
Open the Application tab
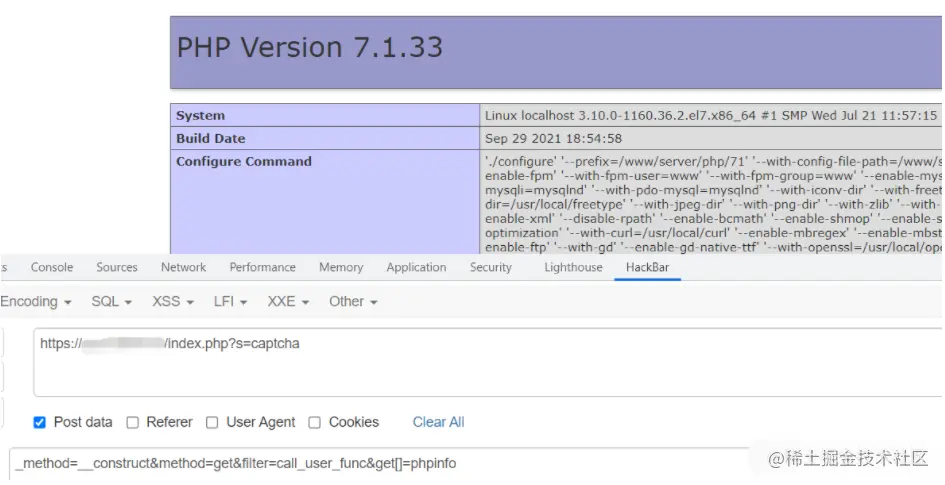416,268
